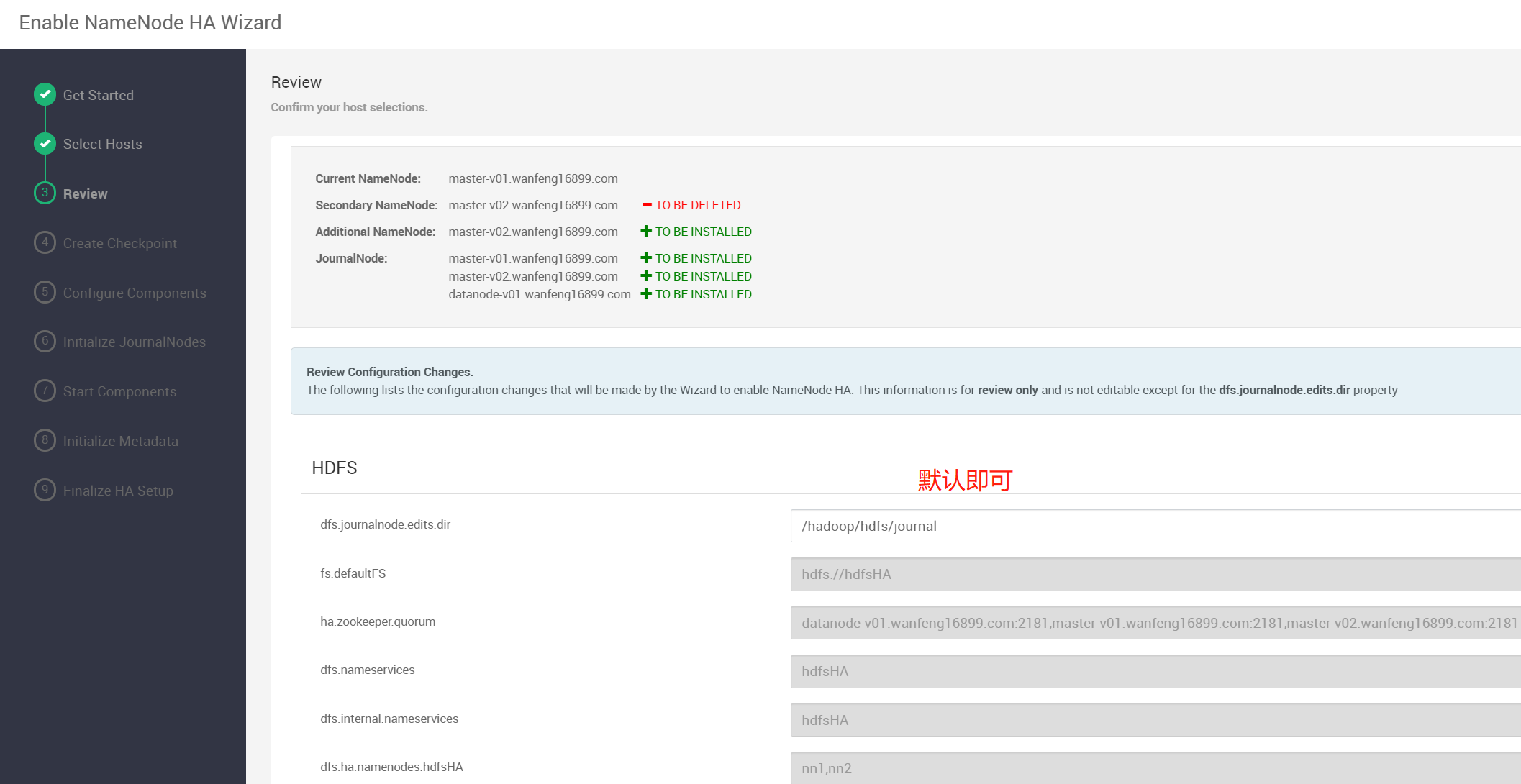Click red minus icon next to TO BE DELETED
This screenshot has height=784, width=1521.
[647, 205]
